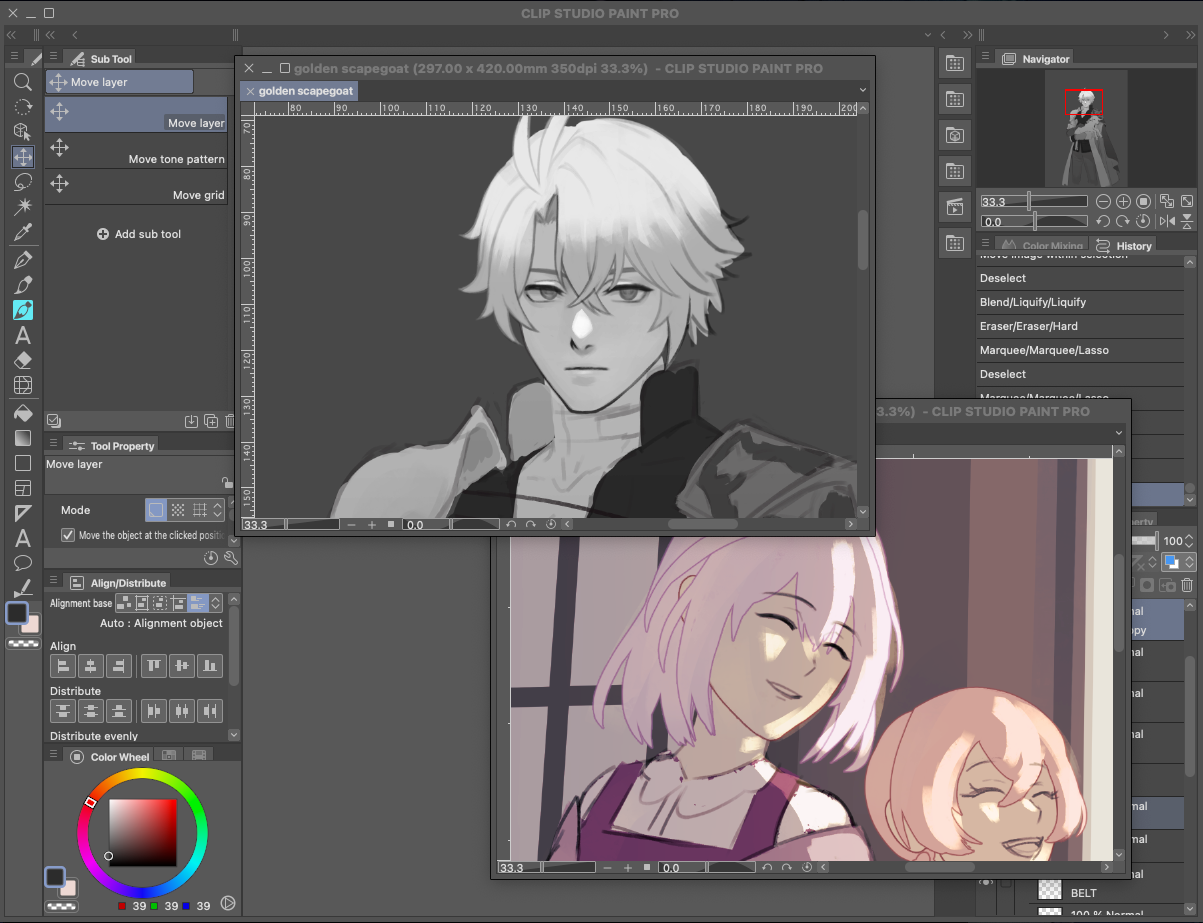
Task: Expand Mode options stepper in Tool Property
Action: click(x=216, y=510)
